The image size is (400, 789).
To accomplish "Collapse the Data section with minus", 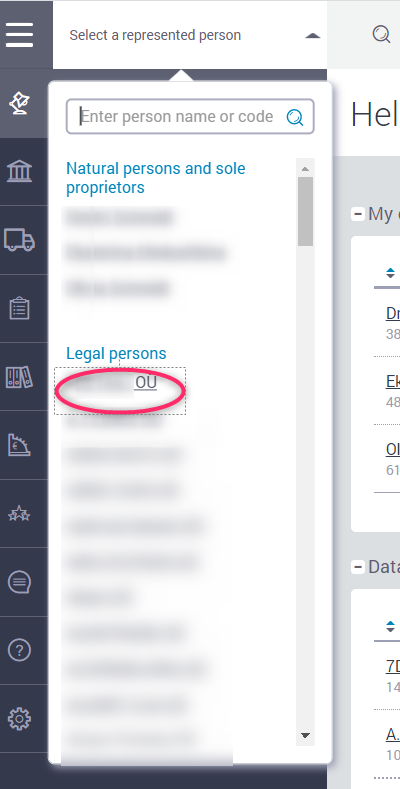I will point(358,567).
